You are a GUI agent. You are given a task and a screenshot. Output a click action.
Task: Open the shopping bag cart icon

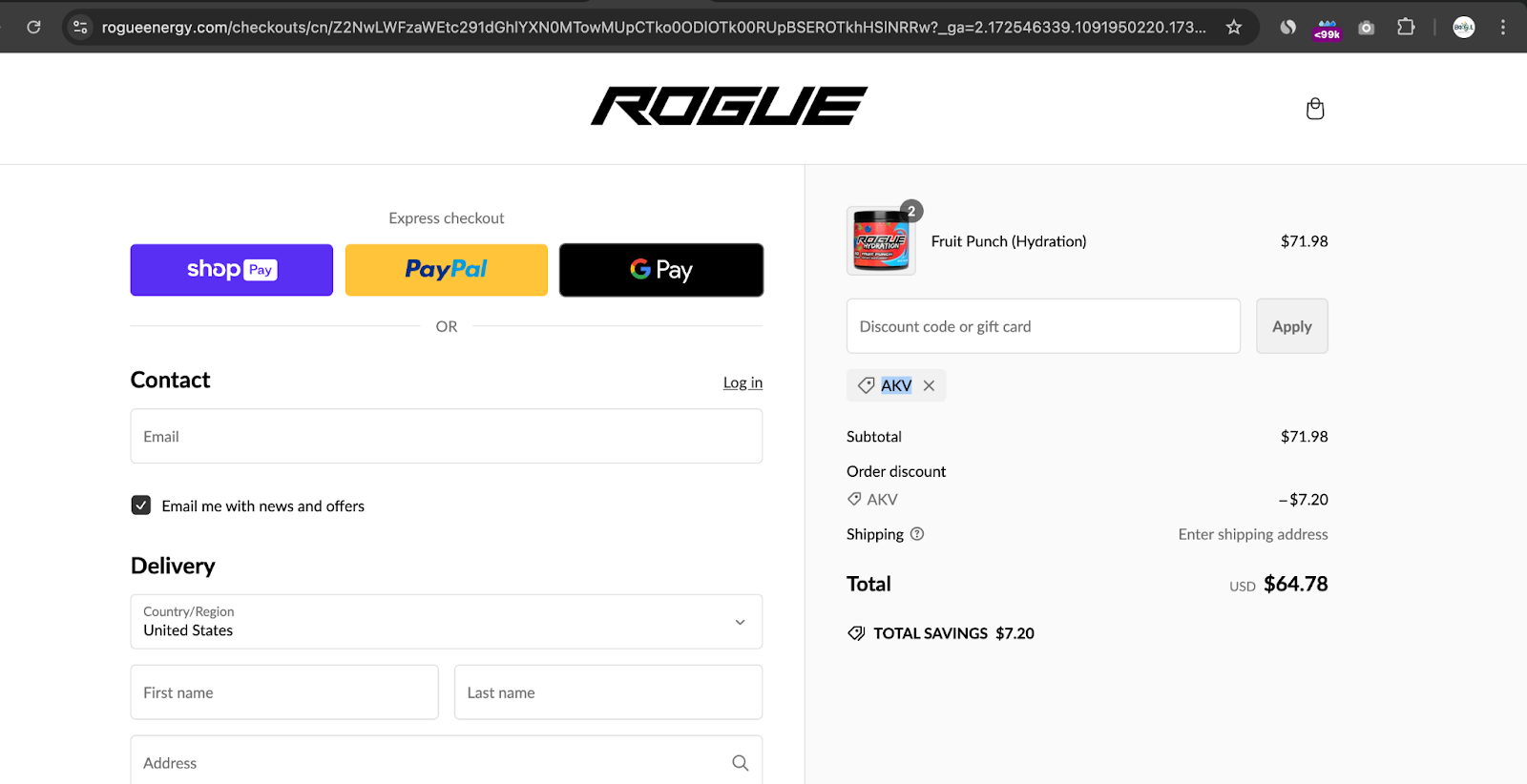click(x=1315, y=109)
